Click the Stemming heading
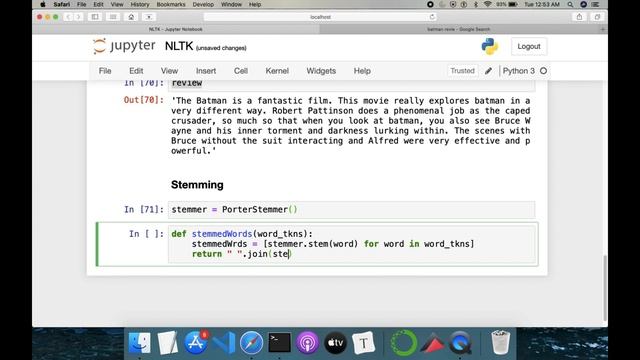 coord(197,185)
